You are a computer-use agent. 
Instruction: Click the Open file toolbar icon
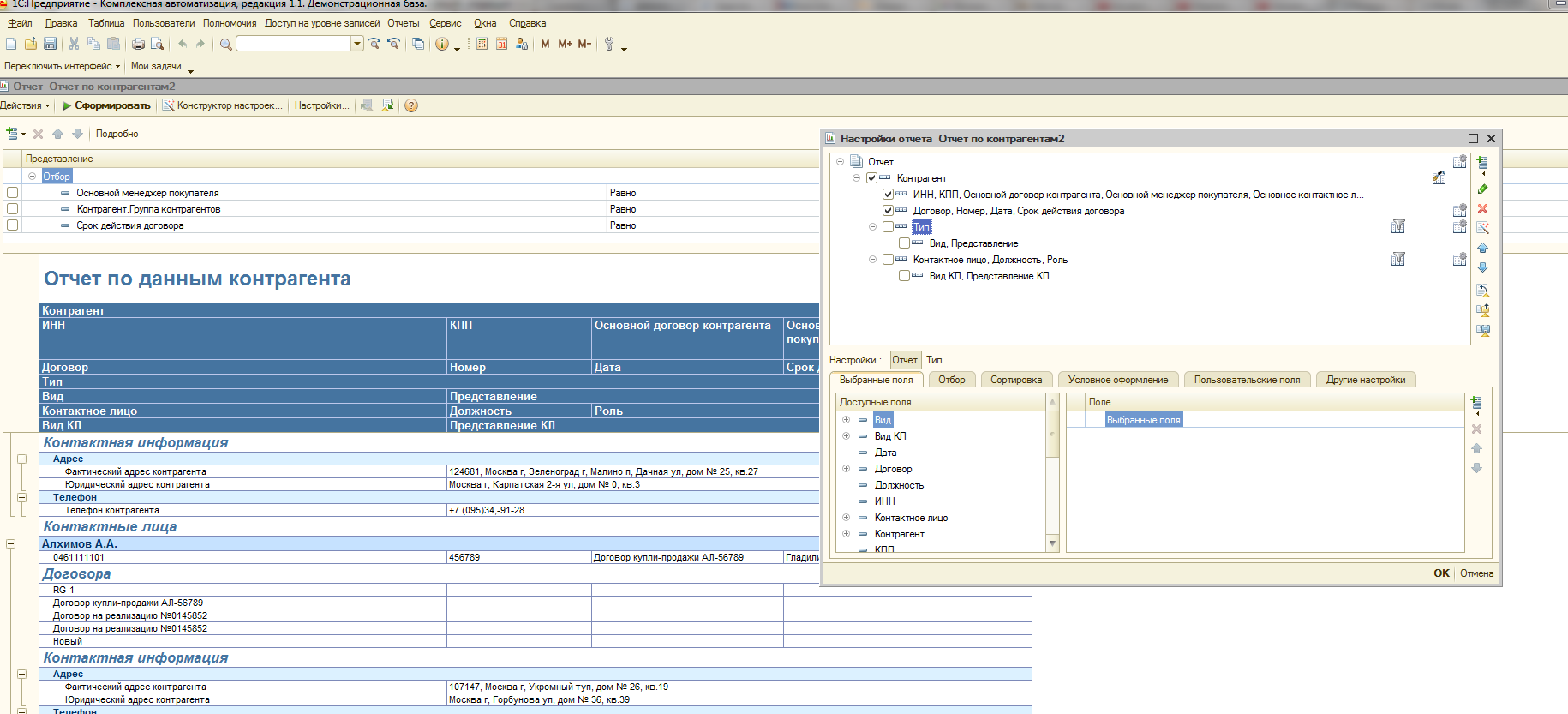pyautogui.click(x=31, y=44)
